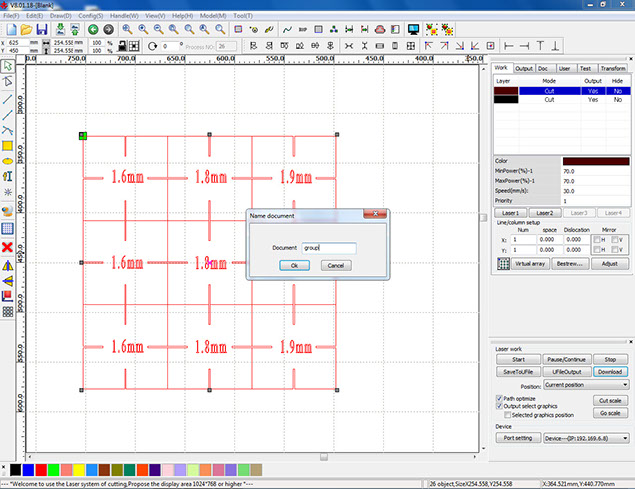635x489 pixels.
Task: Open the Config menu
Action: [90, 16]
